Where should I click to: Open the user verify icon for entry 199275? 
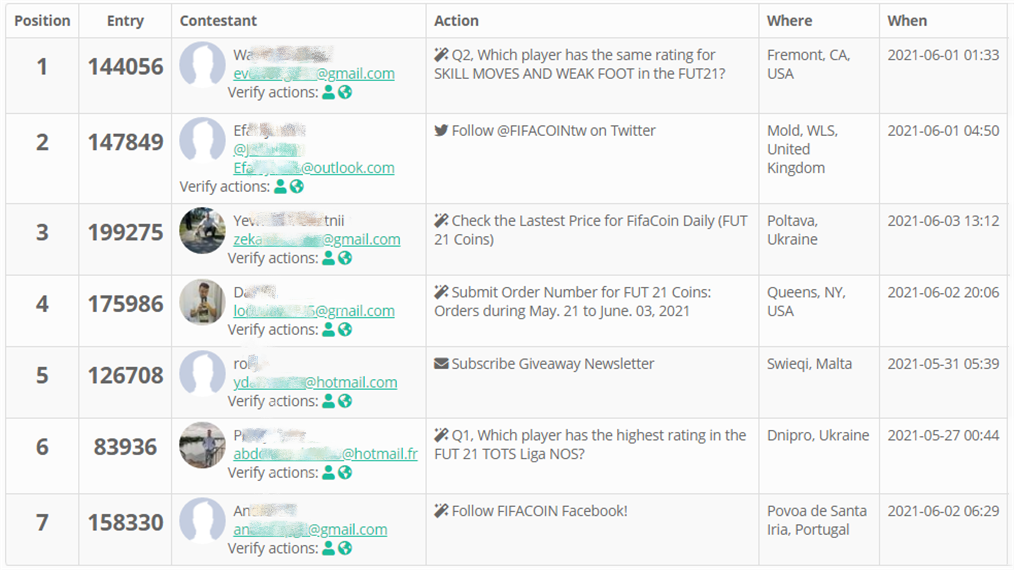click(328, 258)
